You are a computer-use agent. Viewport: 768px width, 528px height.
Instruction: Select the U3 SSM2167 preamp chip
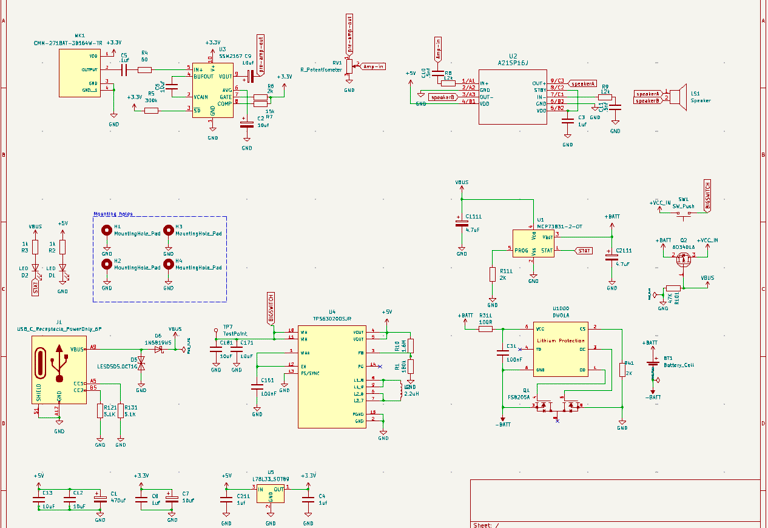(x=213, y=90)
